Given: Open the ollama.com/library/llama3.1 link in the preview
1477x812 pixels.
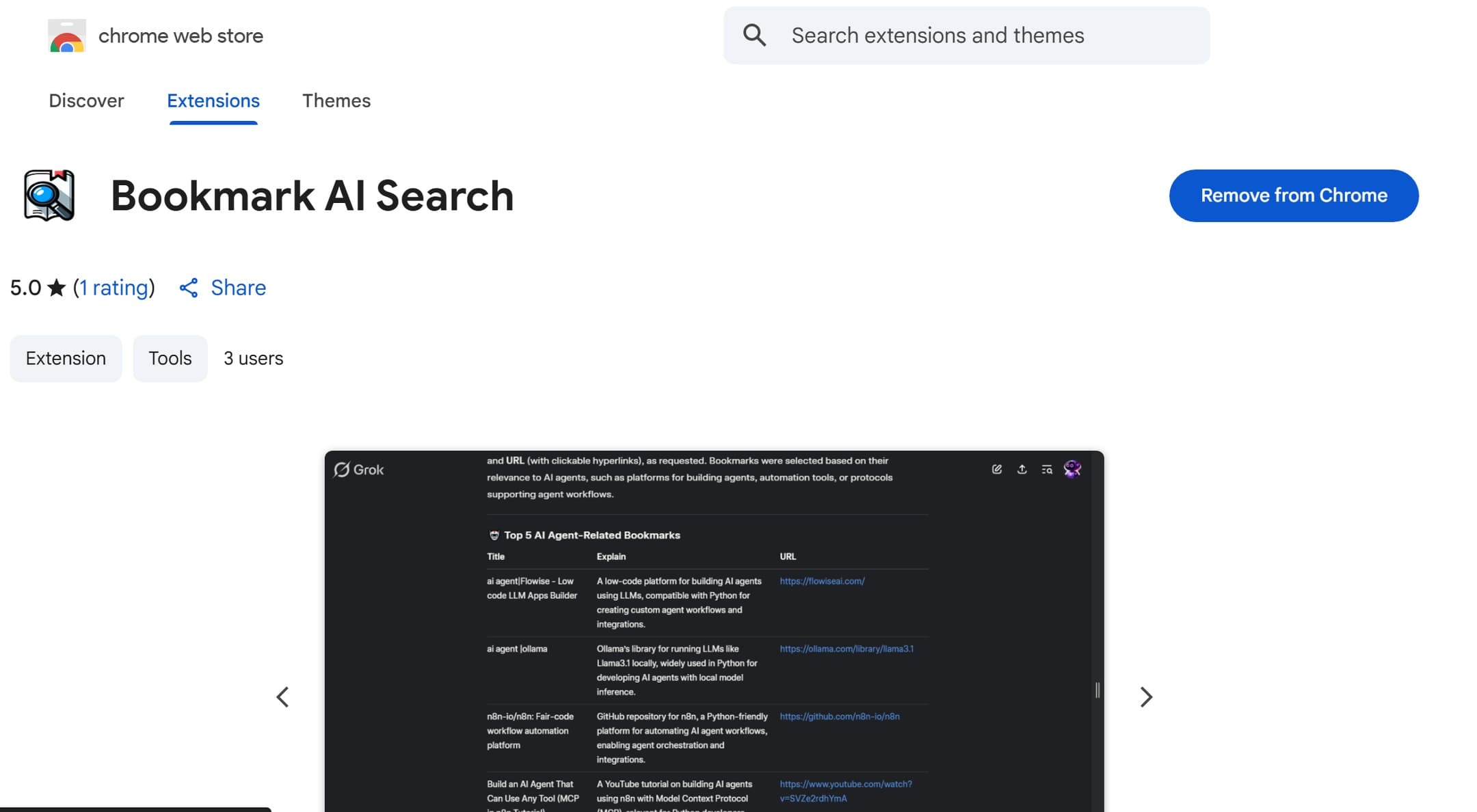Looking at the screenshot, I should [847, 649].
